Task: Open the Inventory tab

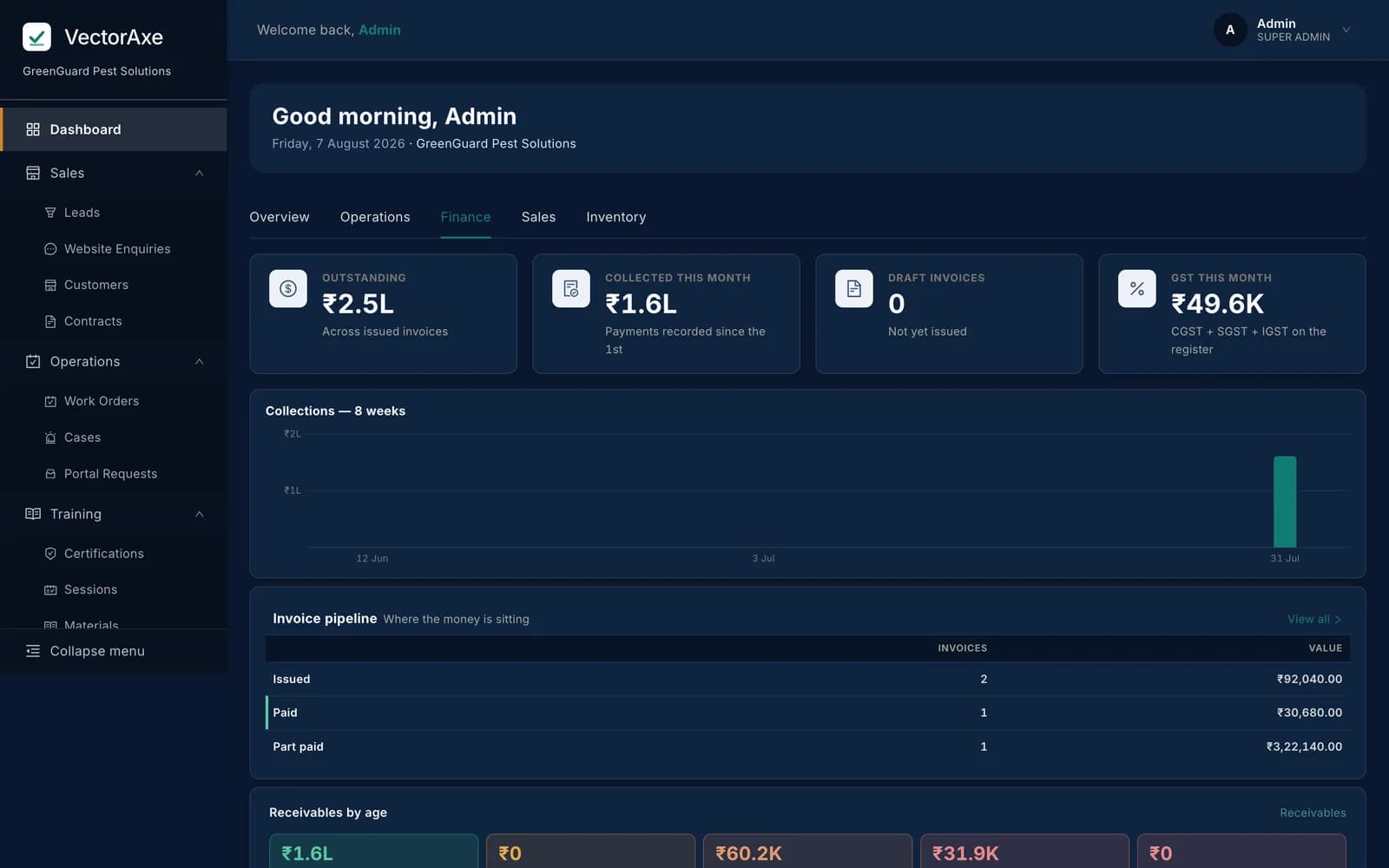Action: [x=616, y=217]
